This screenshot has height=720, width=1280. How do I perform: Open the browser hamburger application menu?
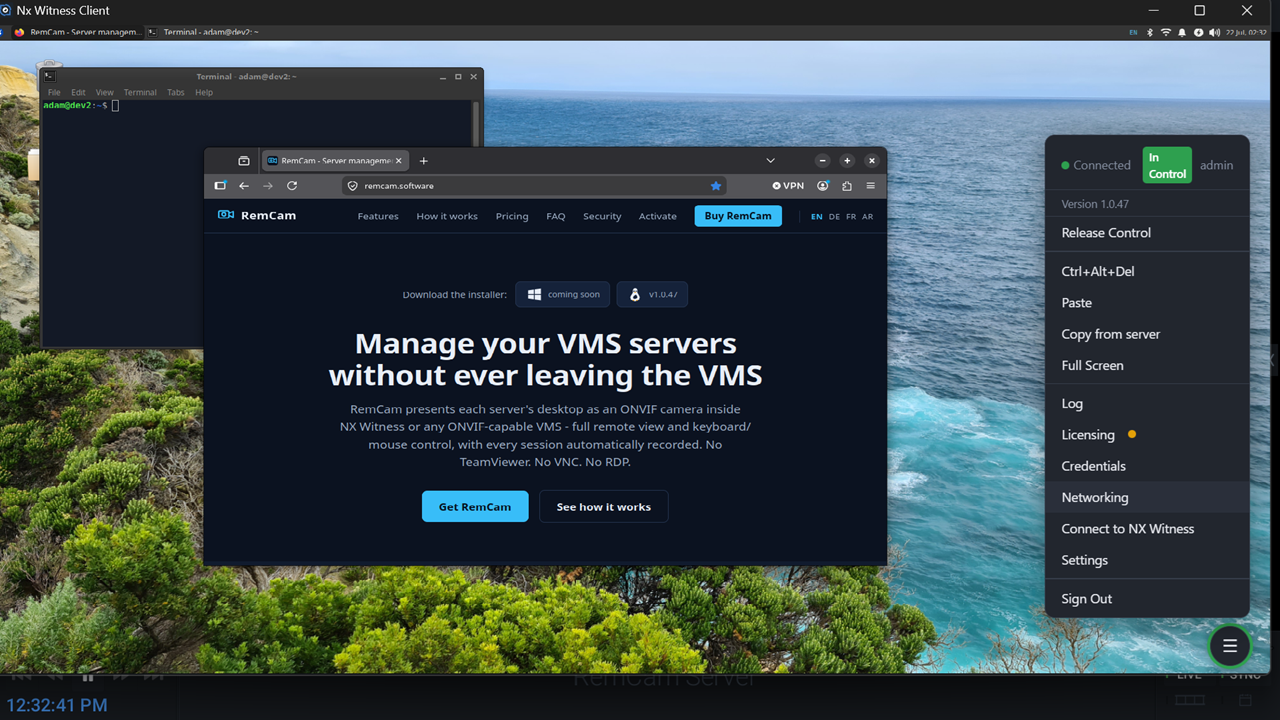871,186
